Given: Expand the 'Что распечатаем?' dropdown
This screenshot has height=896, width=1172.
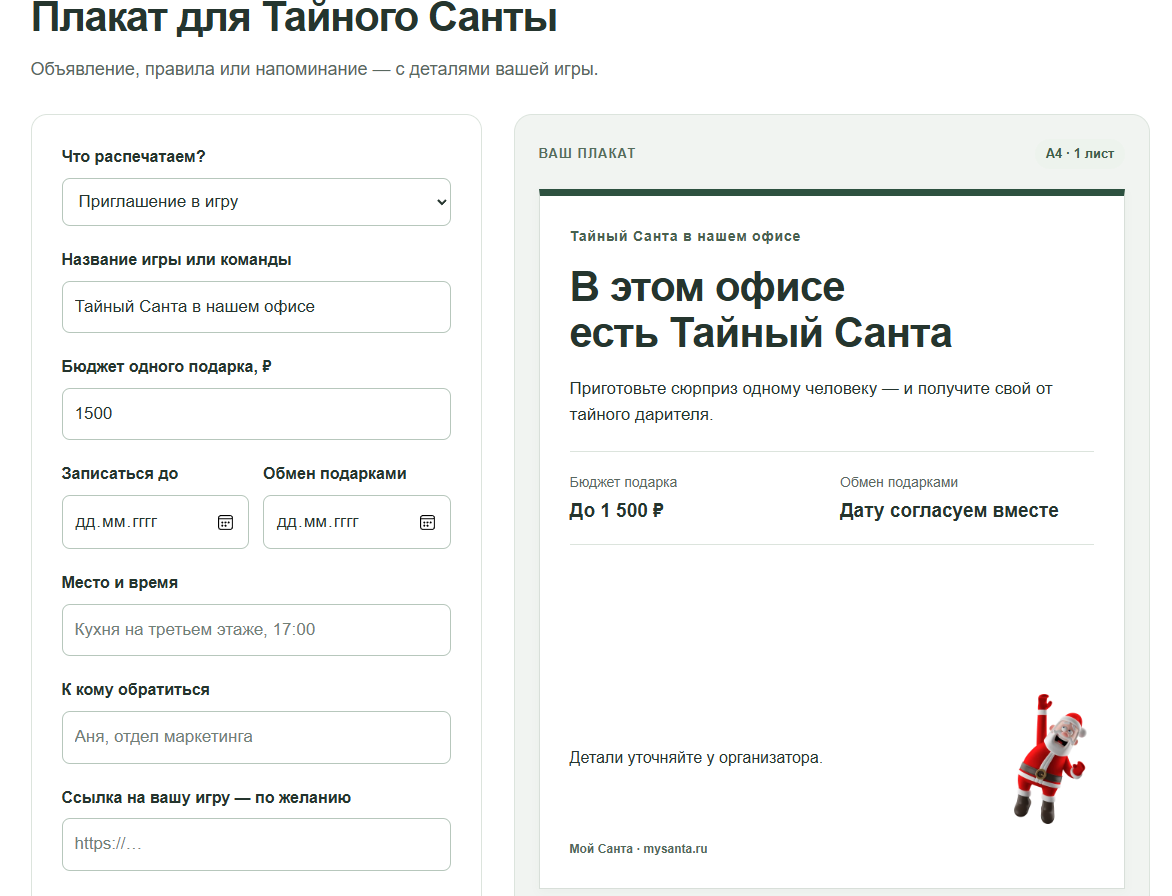Looking at the screenshot, I should [256, 202].
